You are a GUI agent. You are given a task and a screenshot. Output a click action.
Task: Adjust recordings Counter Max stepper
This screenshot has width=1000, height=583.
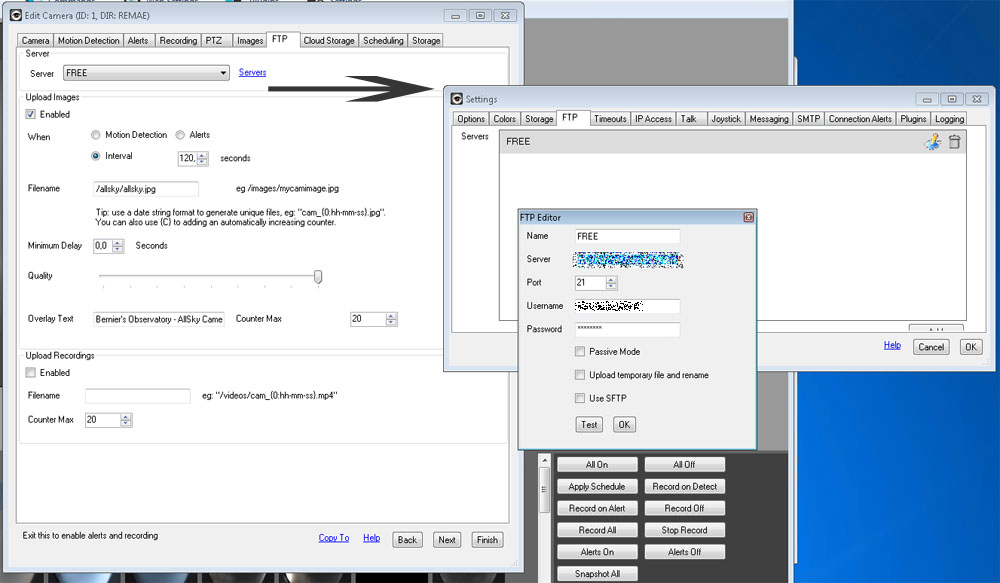[x=126, y=420]
